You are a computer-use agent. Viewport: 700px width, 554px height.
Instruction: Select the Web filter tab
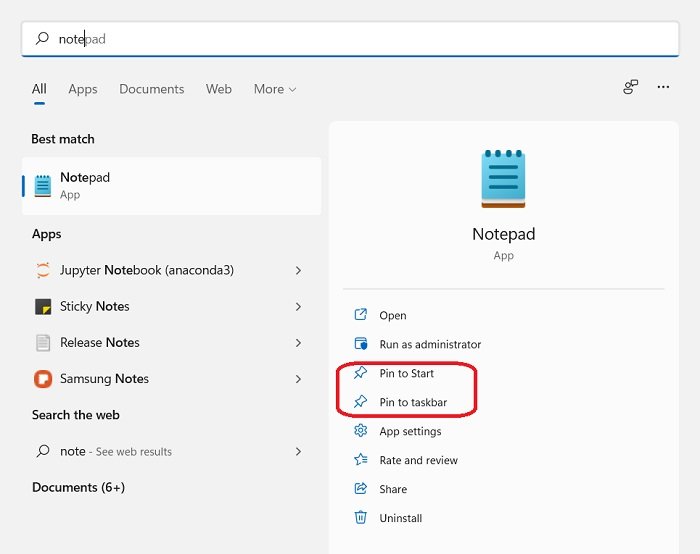tap(219, 89)
